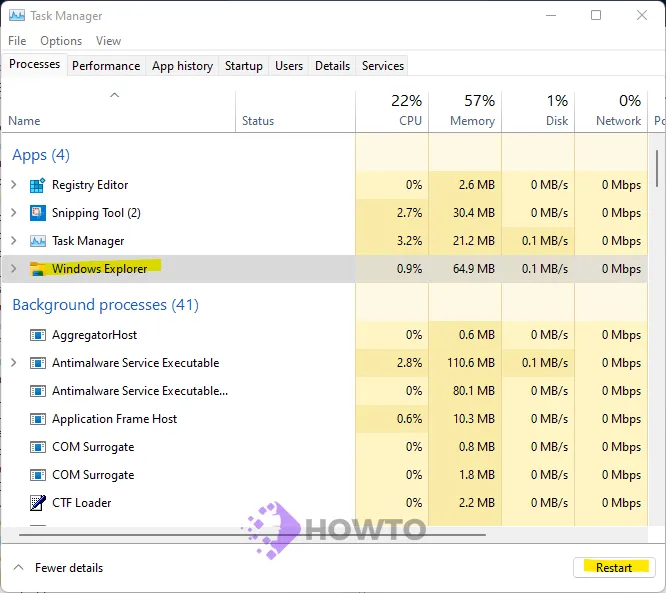Click the vertical scrollbar thumb

point(657,168)
